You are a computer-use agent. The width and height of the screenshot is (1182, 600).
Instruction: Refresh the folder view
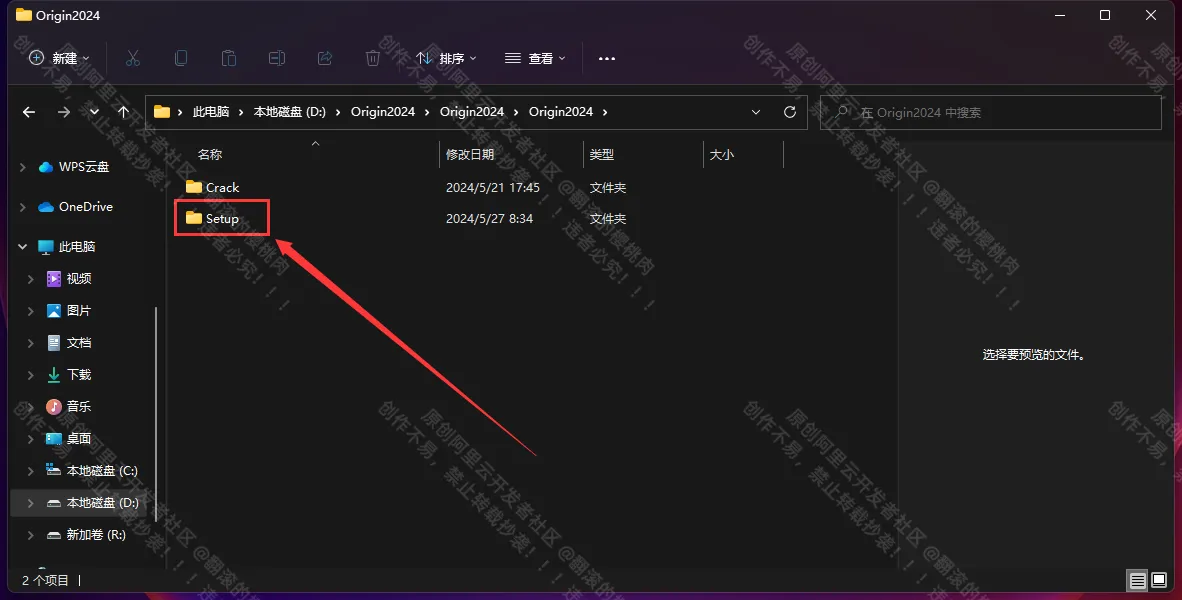point(790,112)
